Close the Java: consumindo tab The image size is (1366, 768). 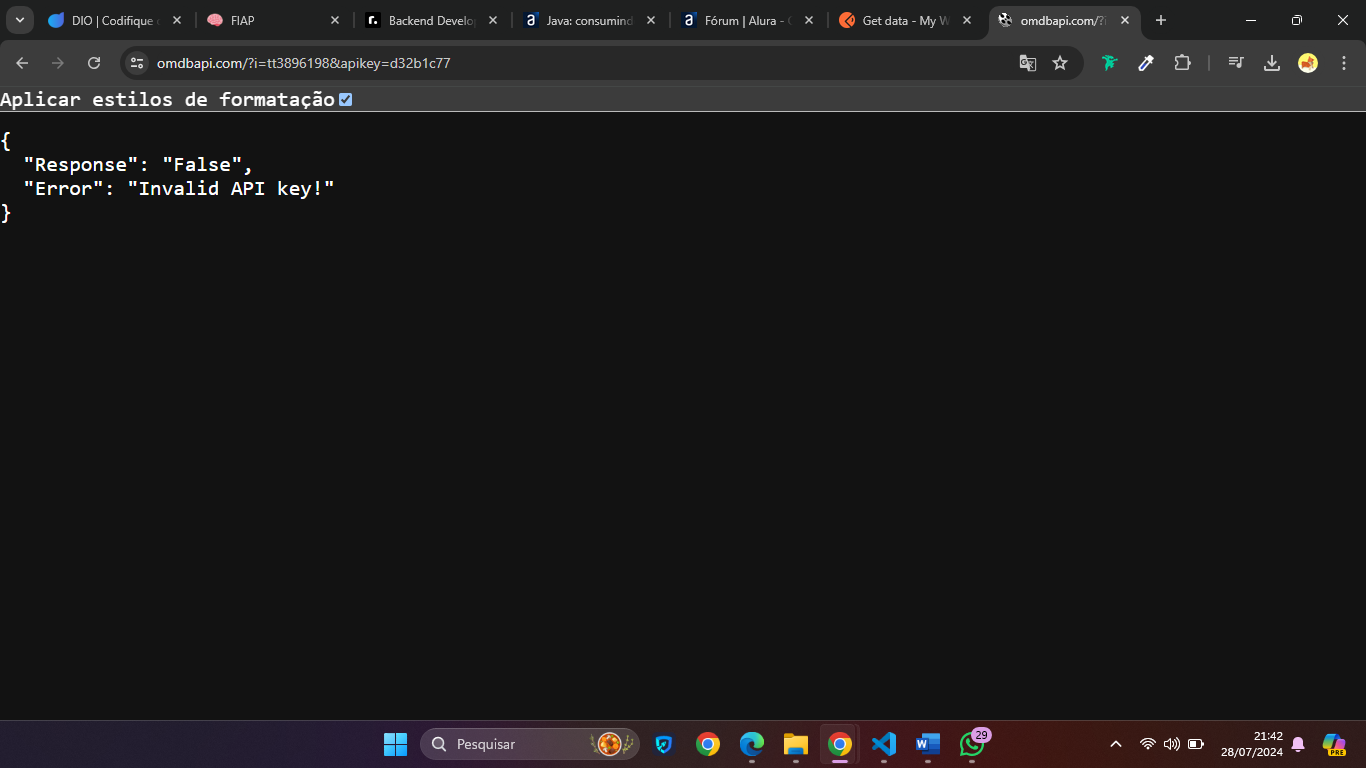coord(651,20)
